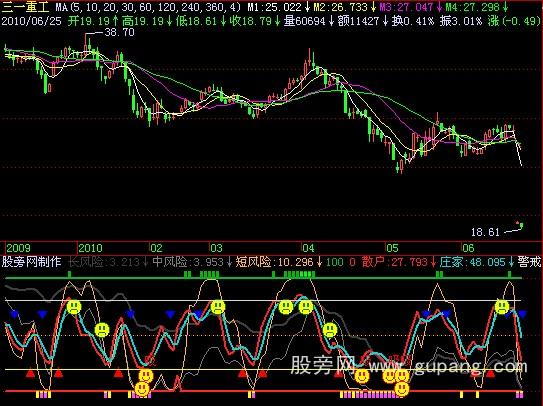
Task: Select the 中风险:3.953 mid-term risk value
Action: tap(192, 262)
